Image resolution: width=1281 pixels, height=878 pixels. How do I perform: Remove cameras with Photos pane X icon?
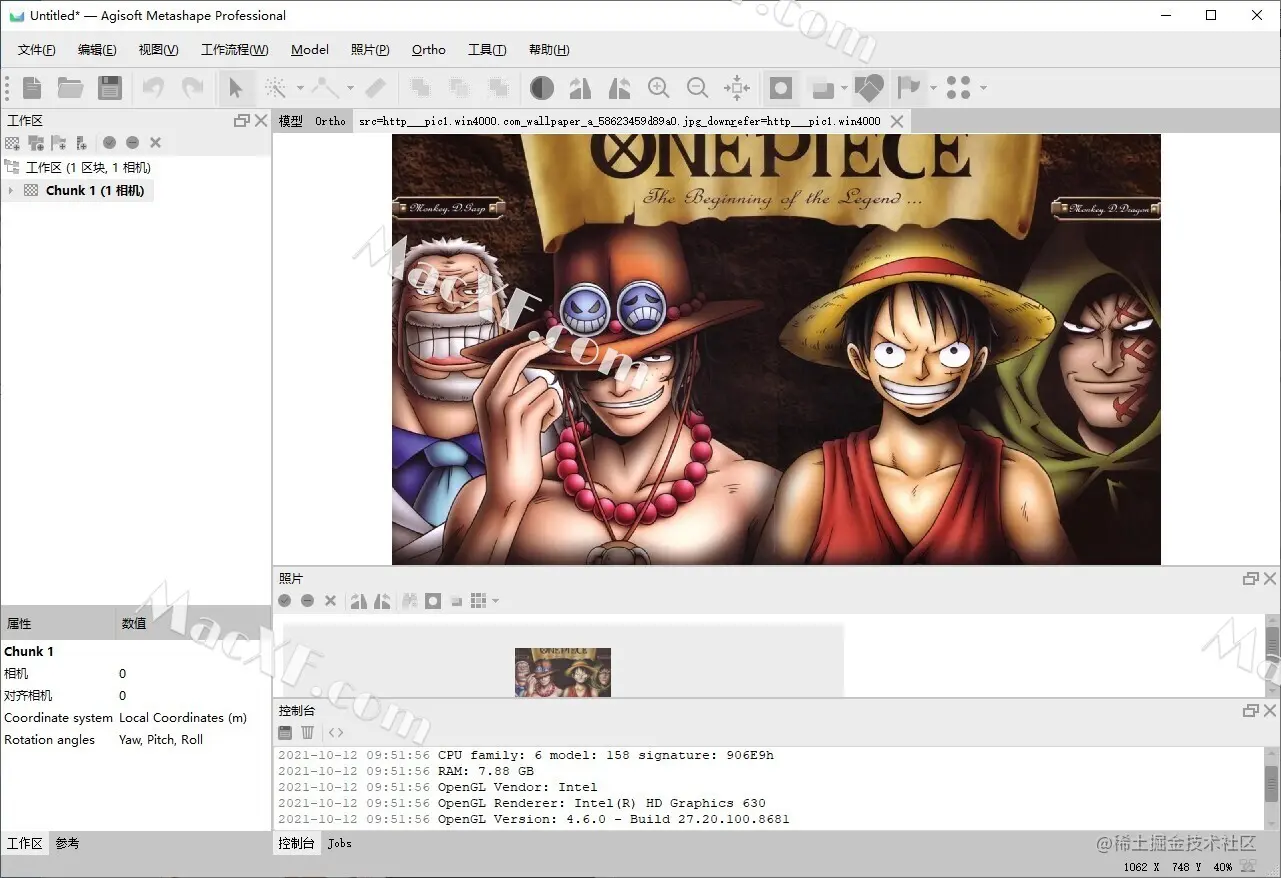331,601
